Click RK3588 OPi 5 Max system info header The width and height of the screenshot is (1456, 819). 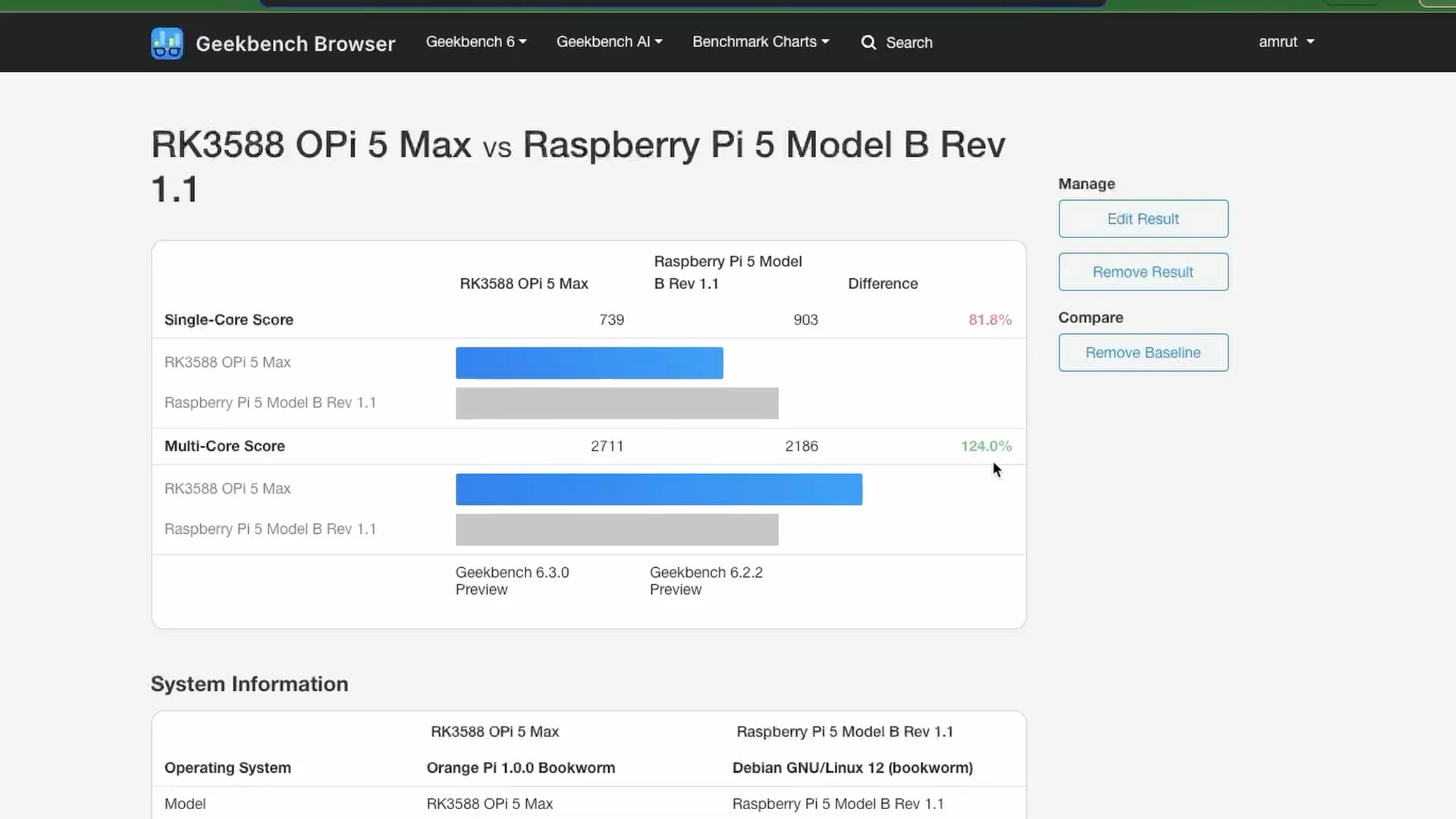click(494, 732)
